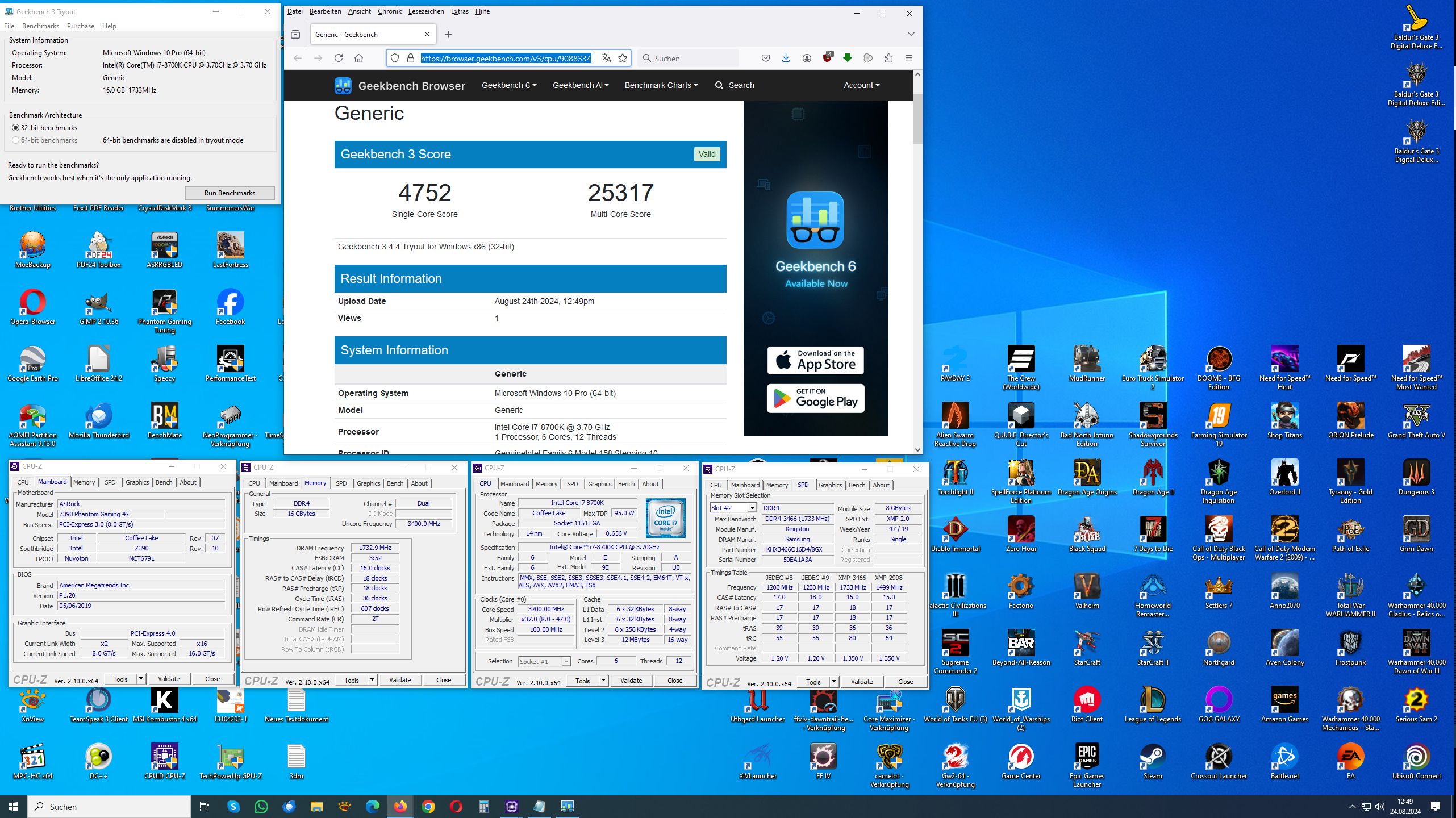Click Get it on Google Play badge
Image resolution: width=1456 pixels, height=818 pixels.
tap(815, 398)
